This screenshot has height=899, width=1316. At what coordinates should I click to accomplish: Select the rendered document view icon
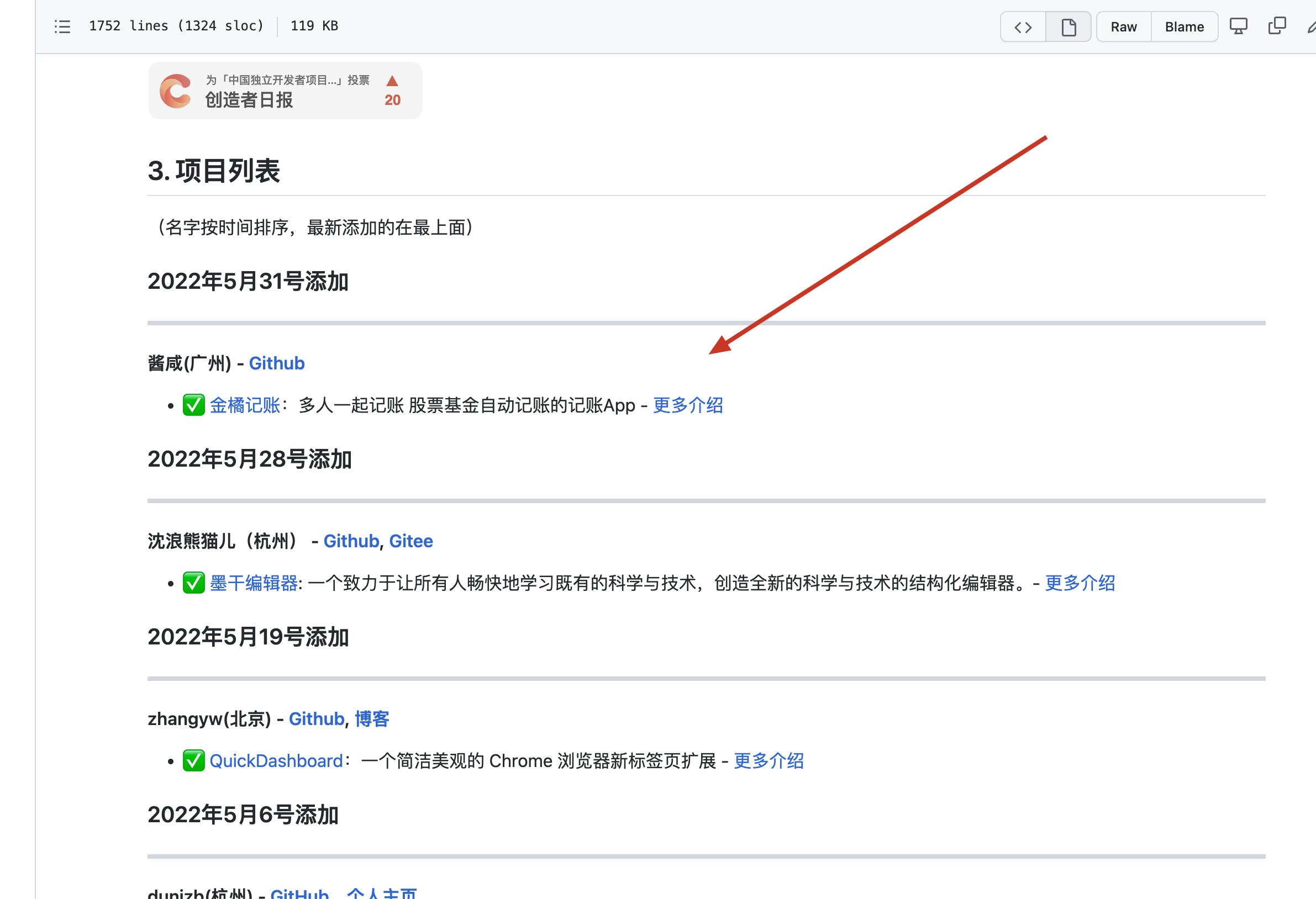point(1068,26)
